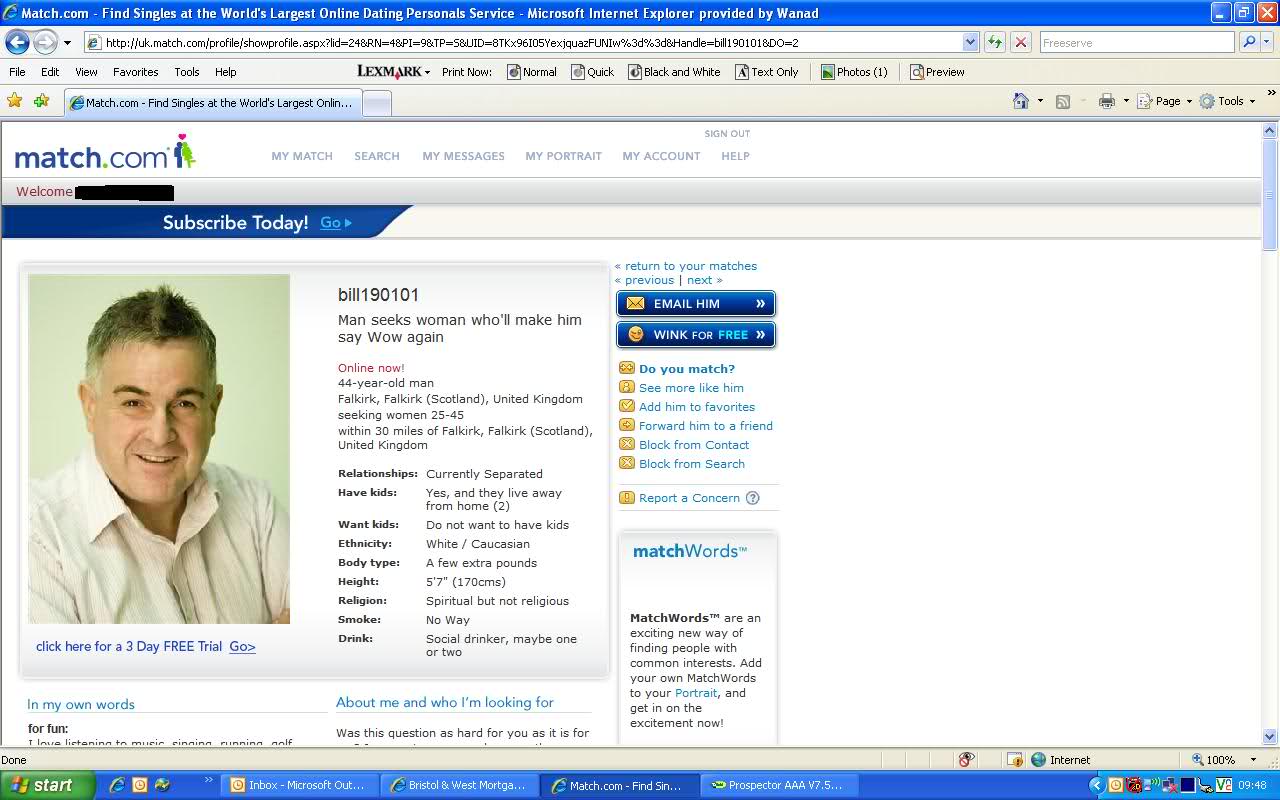The height and width of the screenshot is (800, 1280).
Task: Click the Portrait link in matchWords box
Action: (696, 693)
